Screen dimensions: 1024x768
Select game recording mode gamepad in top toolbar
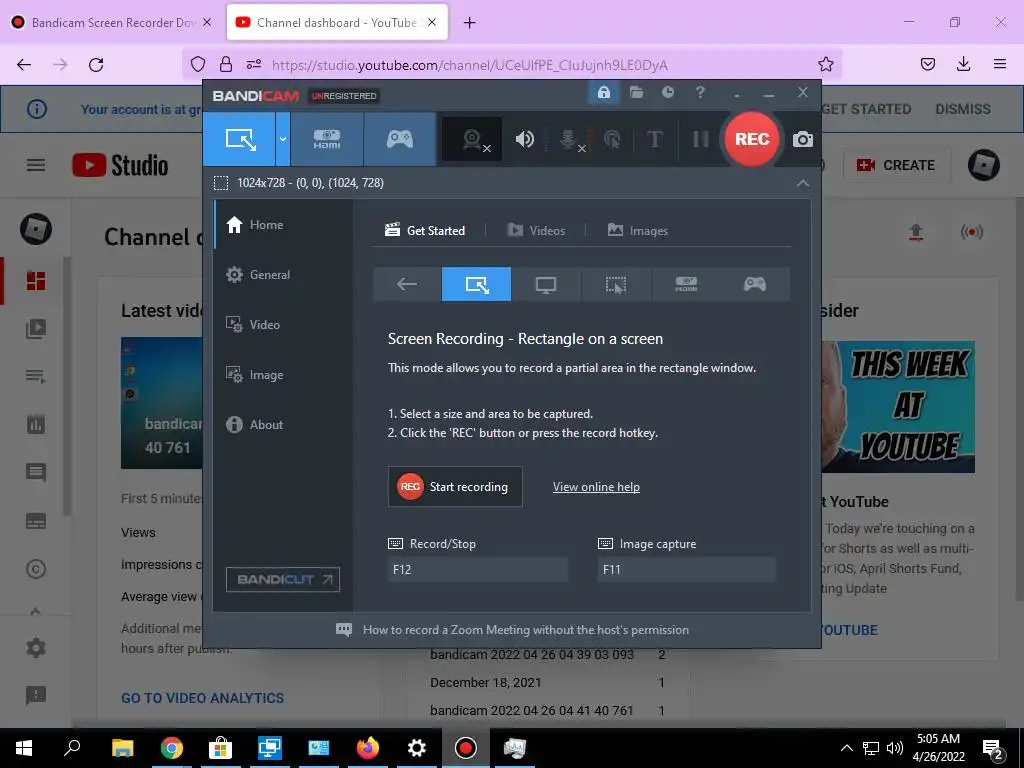400,139
